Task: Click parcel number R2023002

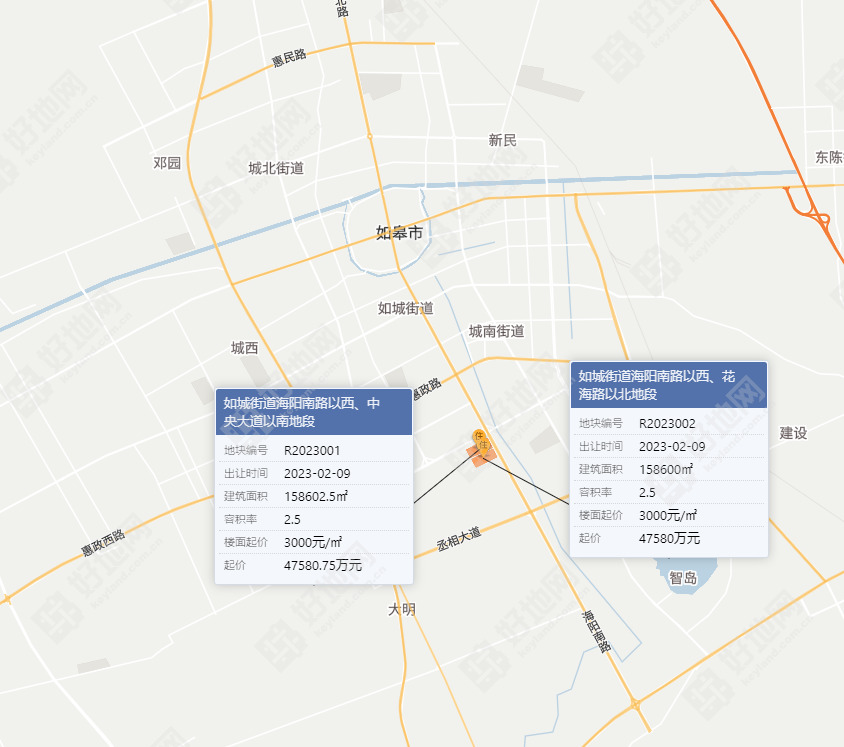Action: (667, 424)
